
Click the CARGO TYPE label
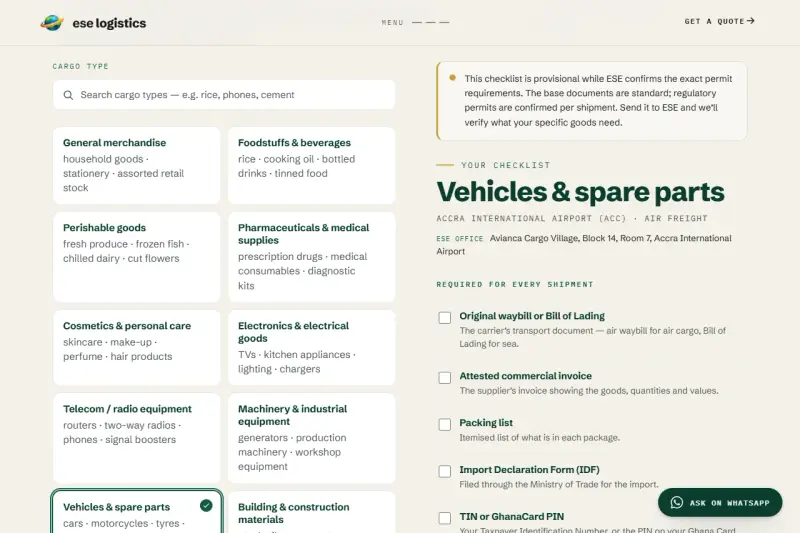click(81, 66)
